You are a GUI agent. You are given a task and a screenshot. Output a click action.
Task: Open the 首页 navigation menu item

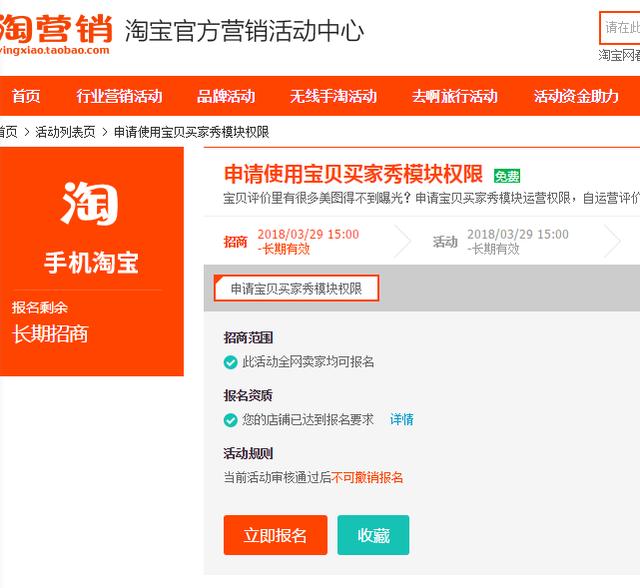26,96
